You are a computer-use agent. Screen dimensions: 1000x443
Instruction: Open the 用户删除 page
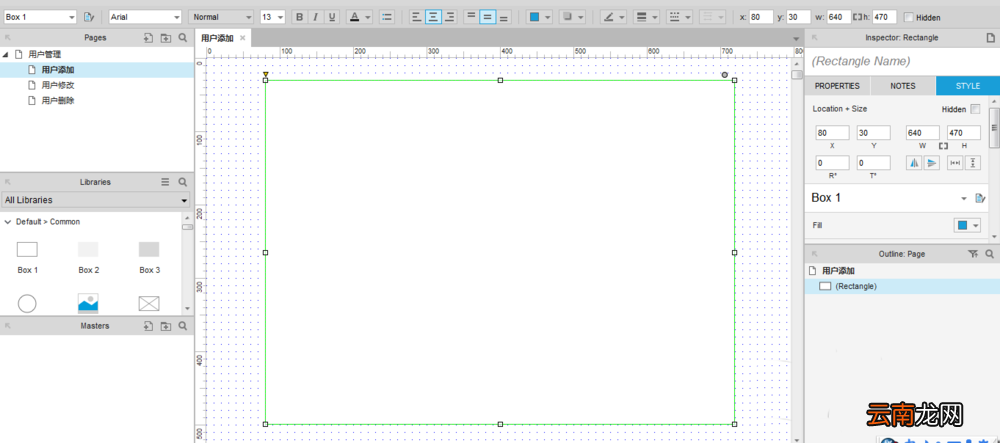58,101
